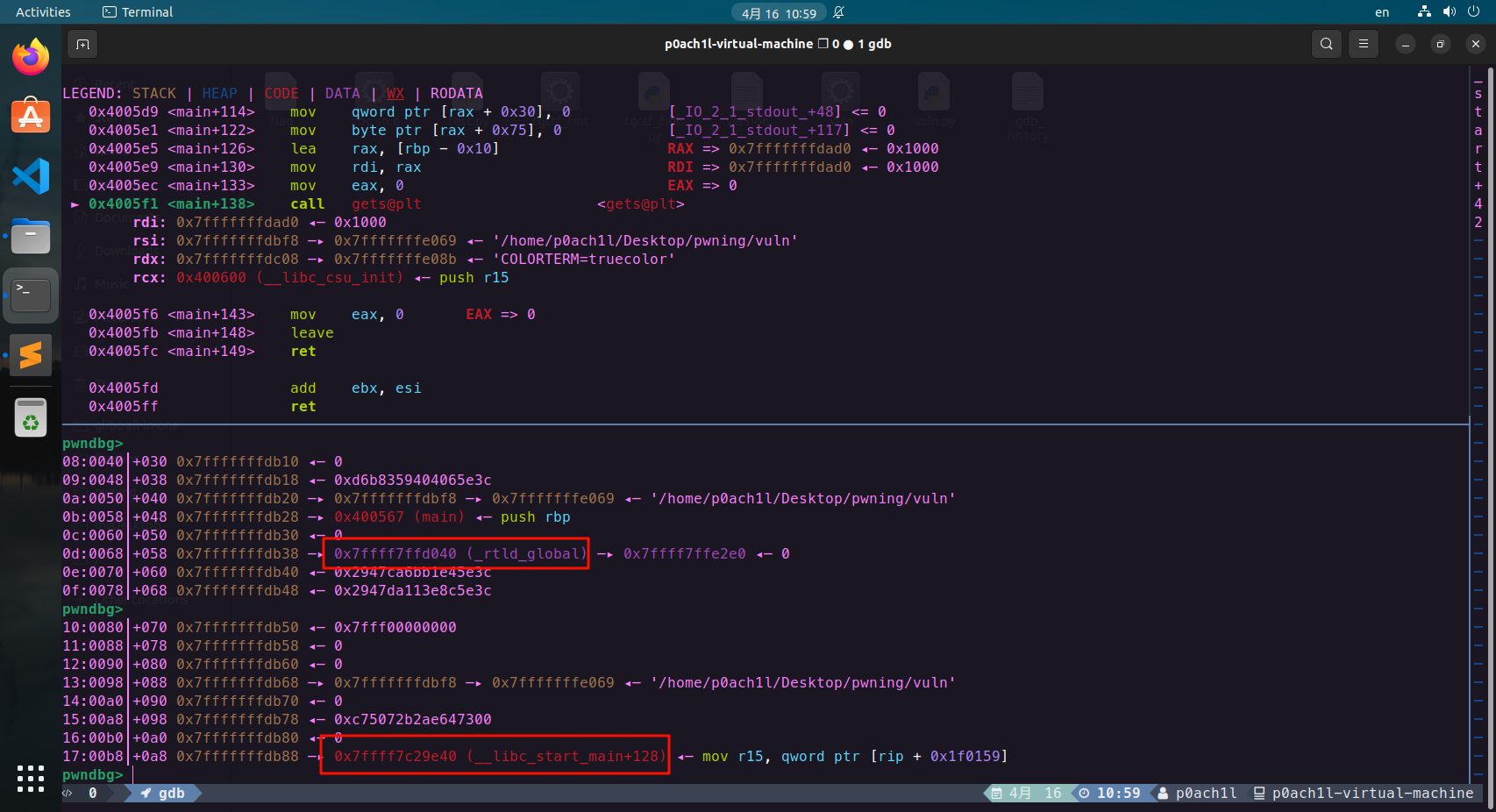Open the network status icon in top bar
Viewport: 1496px width, 812px height.
[x=1424, y=12]
